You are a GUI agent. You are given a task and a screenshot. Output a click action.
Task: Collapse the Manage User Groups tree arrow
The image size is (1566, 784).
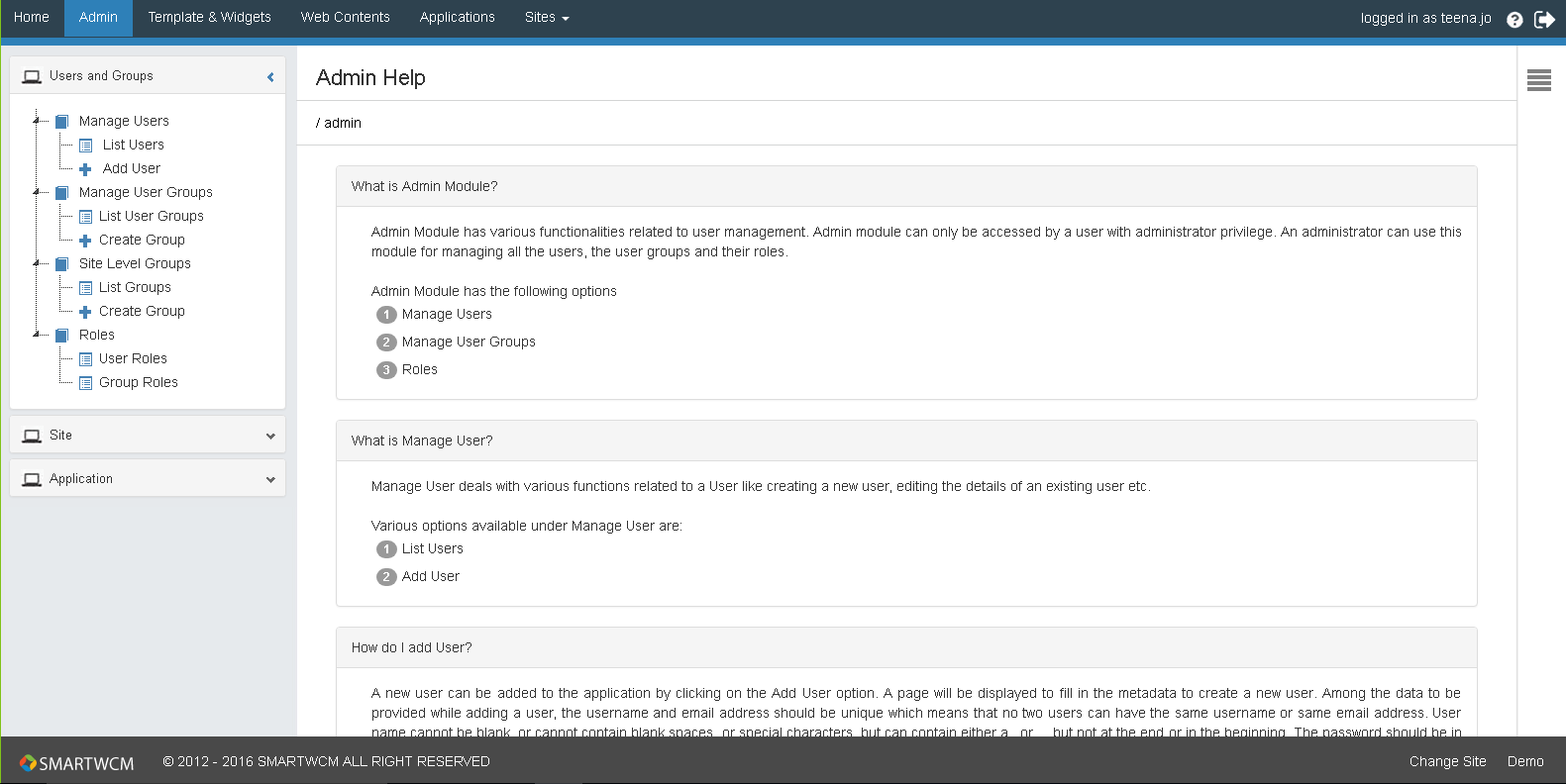pyautogui.click(x=37, y=192)
